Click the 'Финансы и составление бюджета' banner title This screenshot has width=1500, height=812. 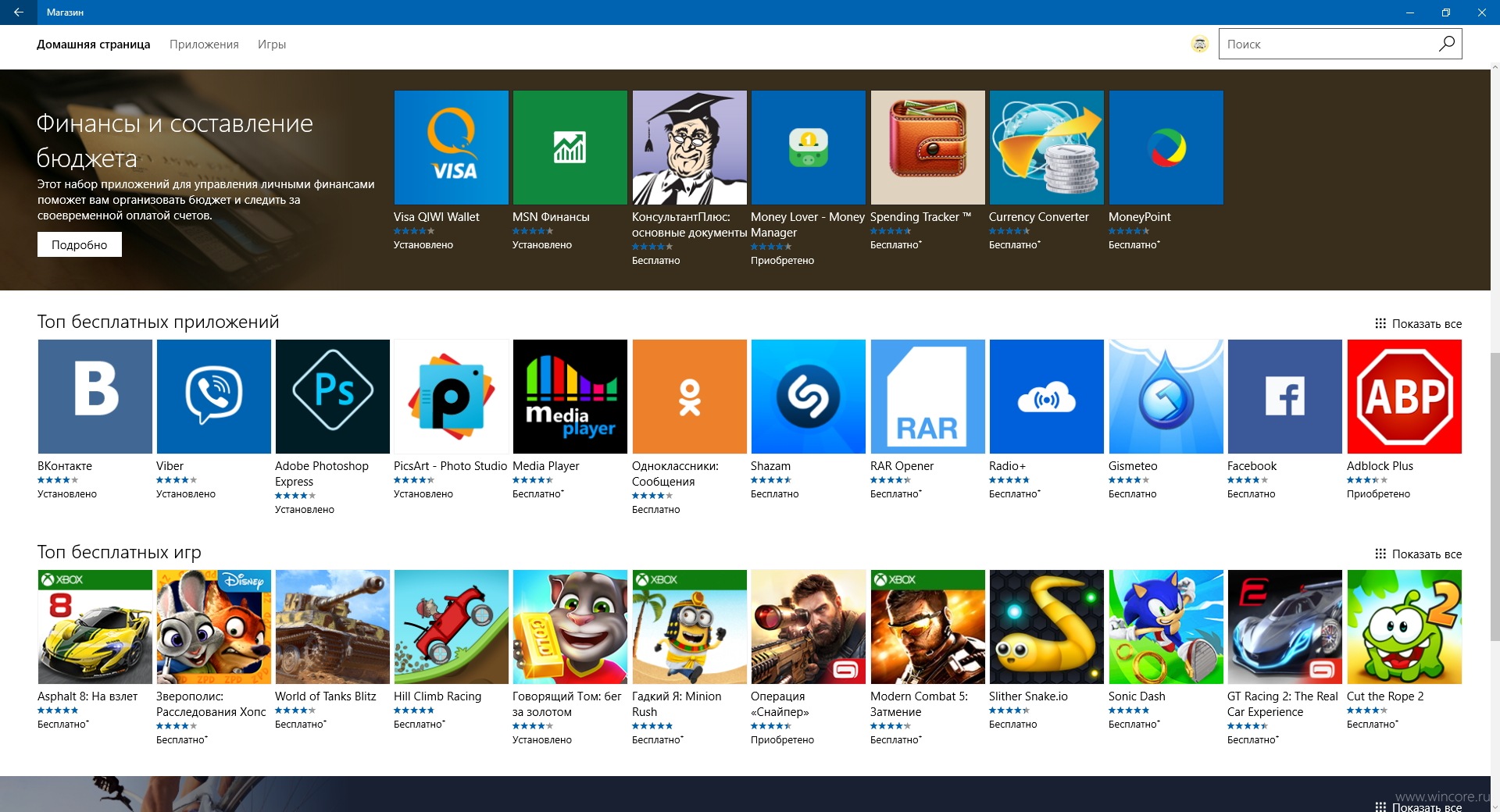click(x=175, y=141)
